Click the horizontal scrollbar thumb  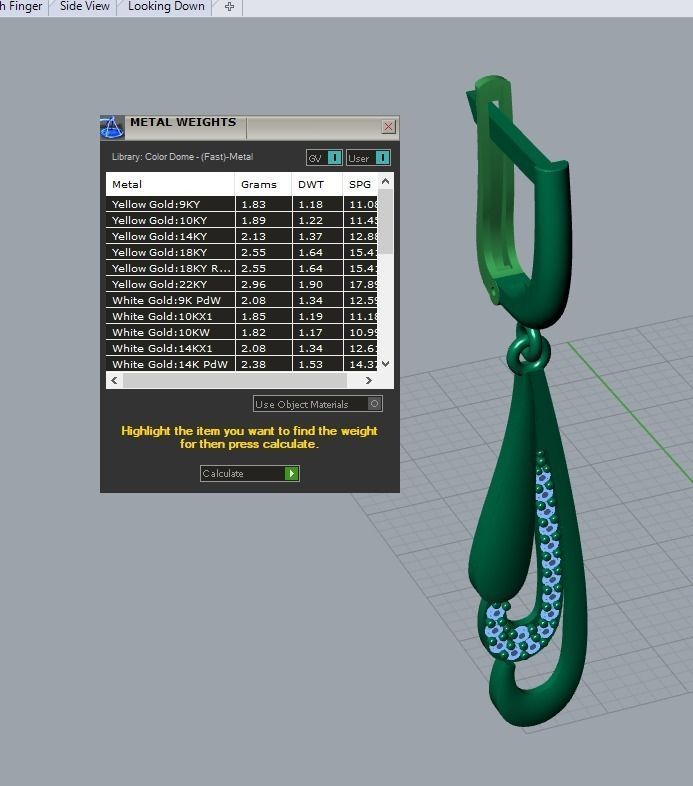click(x=235, y=380)
